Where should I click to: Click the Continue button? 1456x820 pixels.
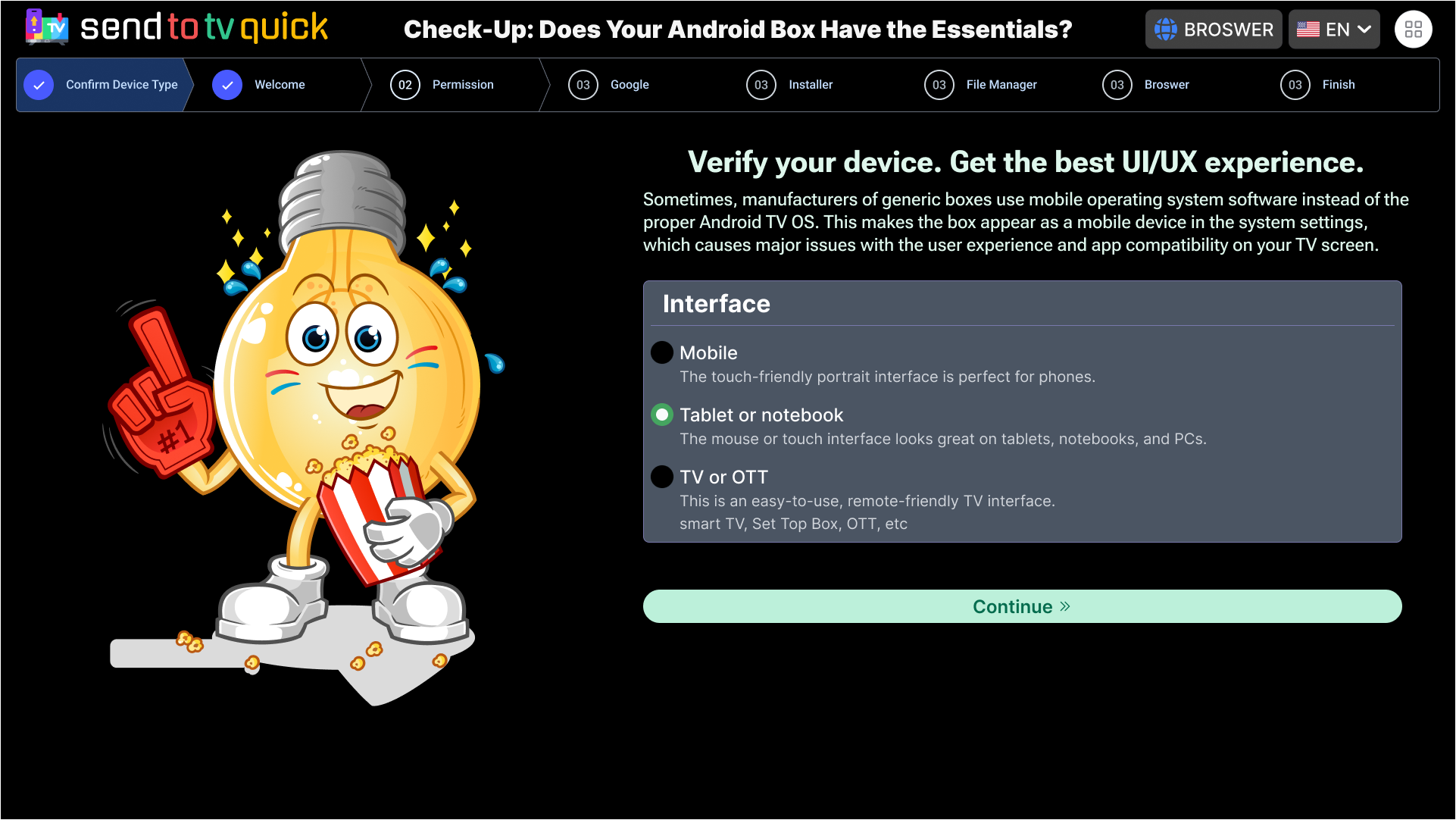1022,606
